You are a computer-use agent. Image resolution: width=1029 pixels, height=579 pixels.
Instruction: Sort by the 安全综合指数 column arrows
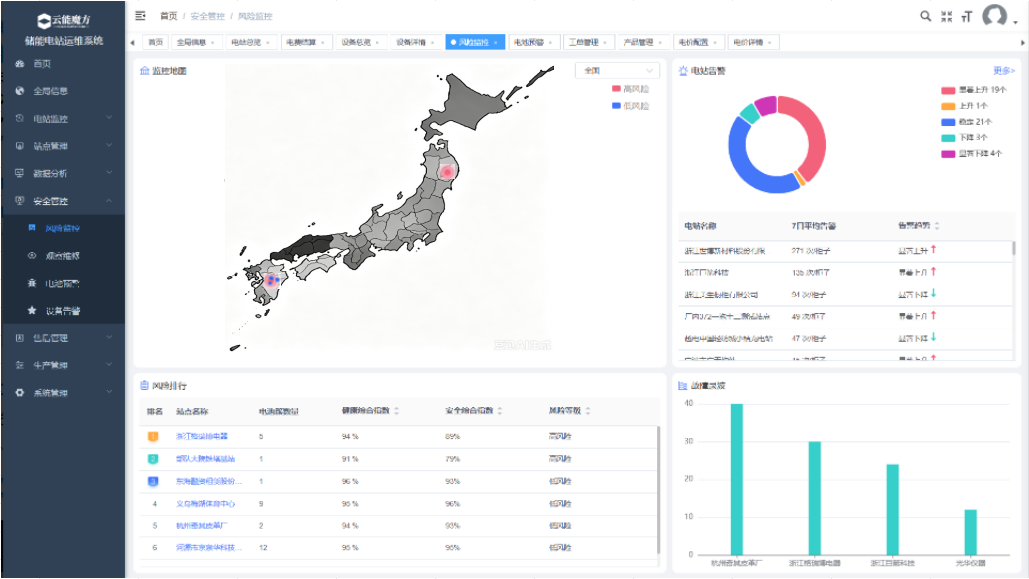coord(500,411)
